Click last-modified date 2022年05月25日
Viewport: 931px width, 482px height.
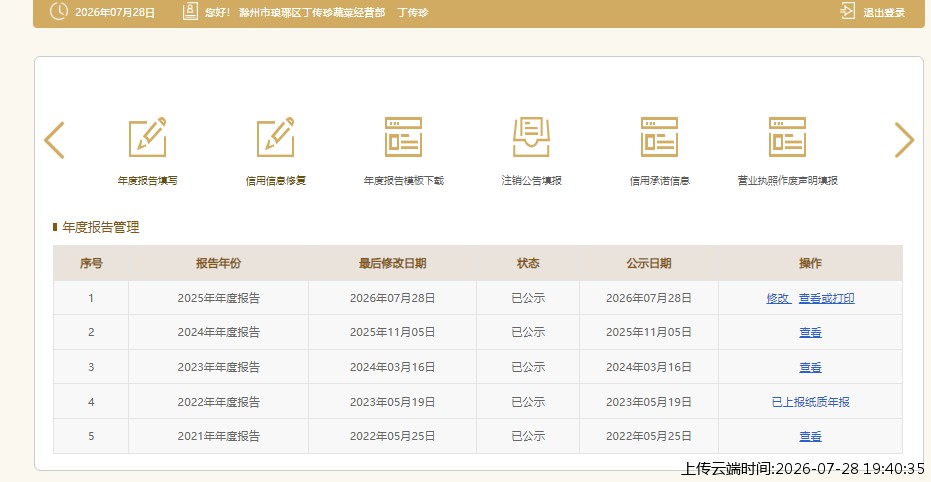point(392,436)
